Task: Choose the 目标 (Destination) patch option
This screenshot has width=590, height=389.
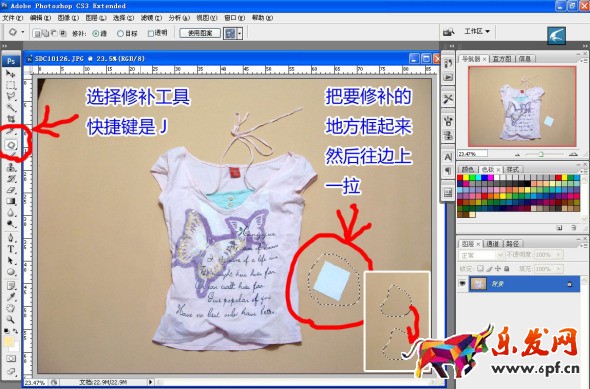Action: [127, 33]
